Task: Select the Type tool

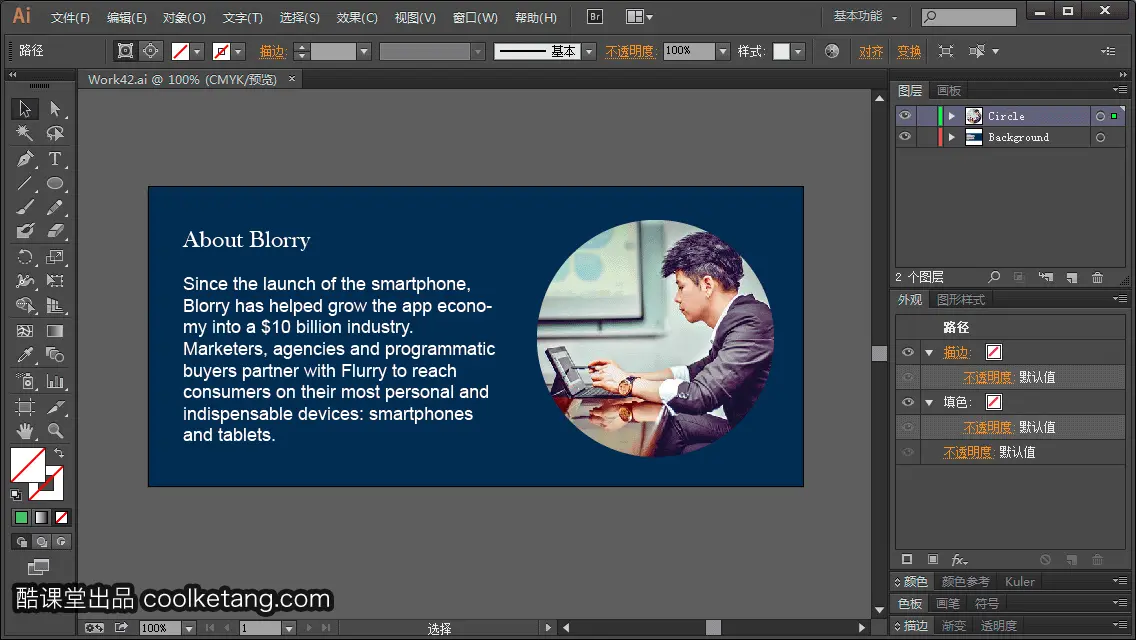Action: pos(55,159)
